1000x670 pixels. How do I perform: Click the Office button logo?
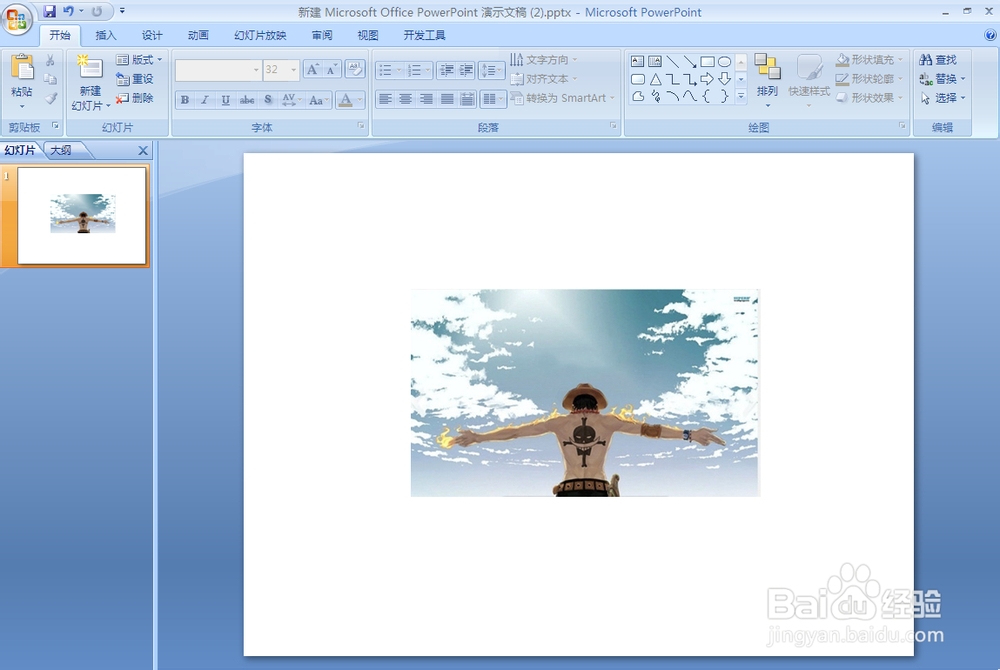[x=17, y=18]
